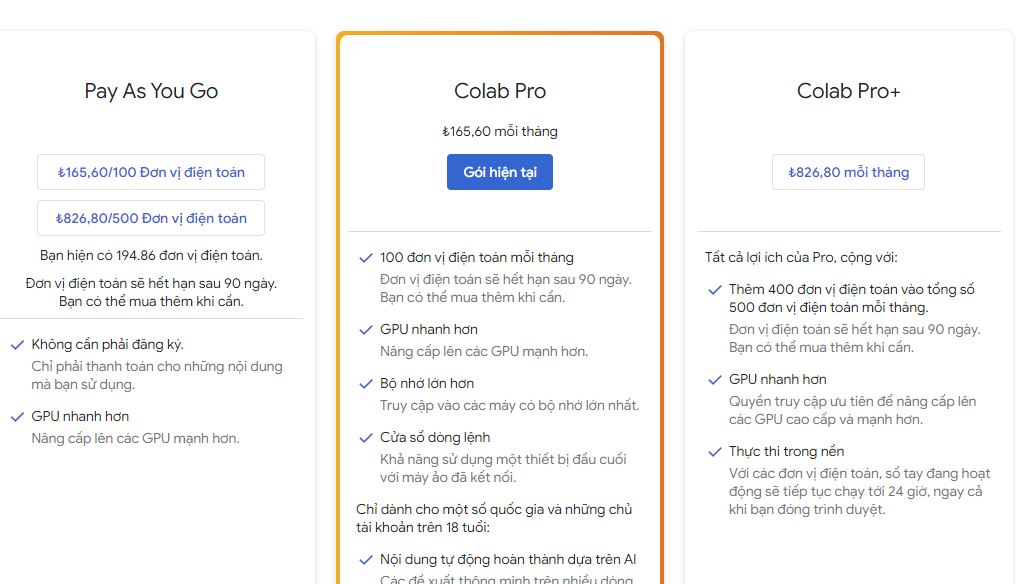Click checkmark beside 'Không cần phải đăng ký'
Screen dimensions: 1016x584
[x=17, y=345]
